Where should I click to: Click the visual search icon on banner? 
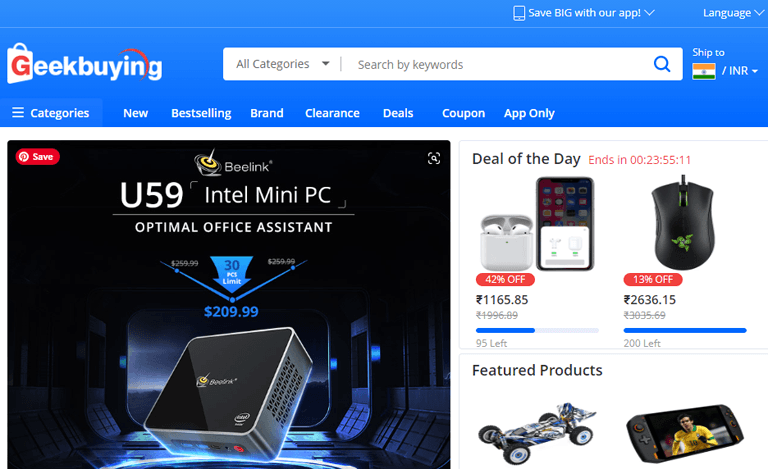click(x=433, y=158)
